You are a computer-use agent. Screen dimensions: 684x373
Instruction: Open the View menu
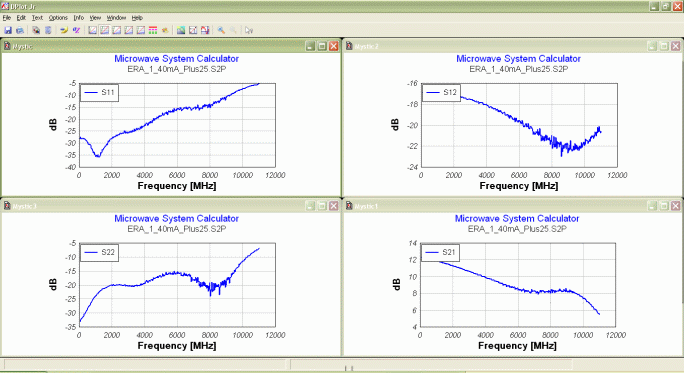95,18
